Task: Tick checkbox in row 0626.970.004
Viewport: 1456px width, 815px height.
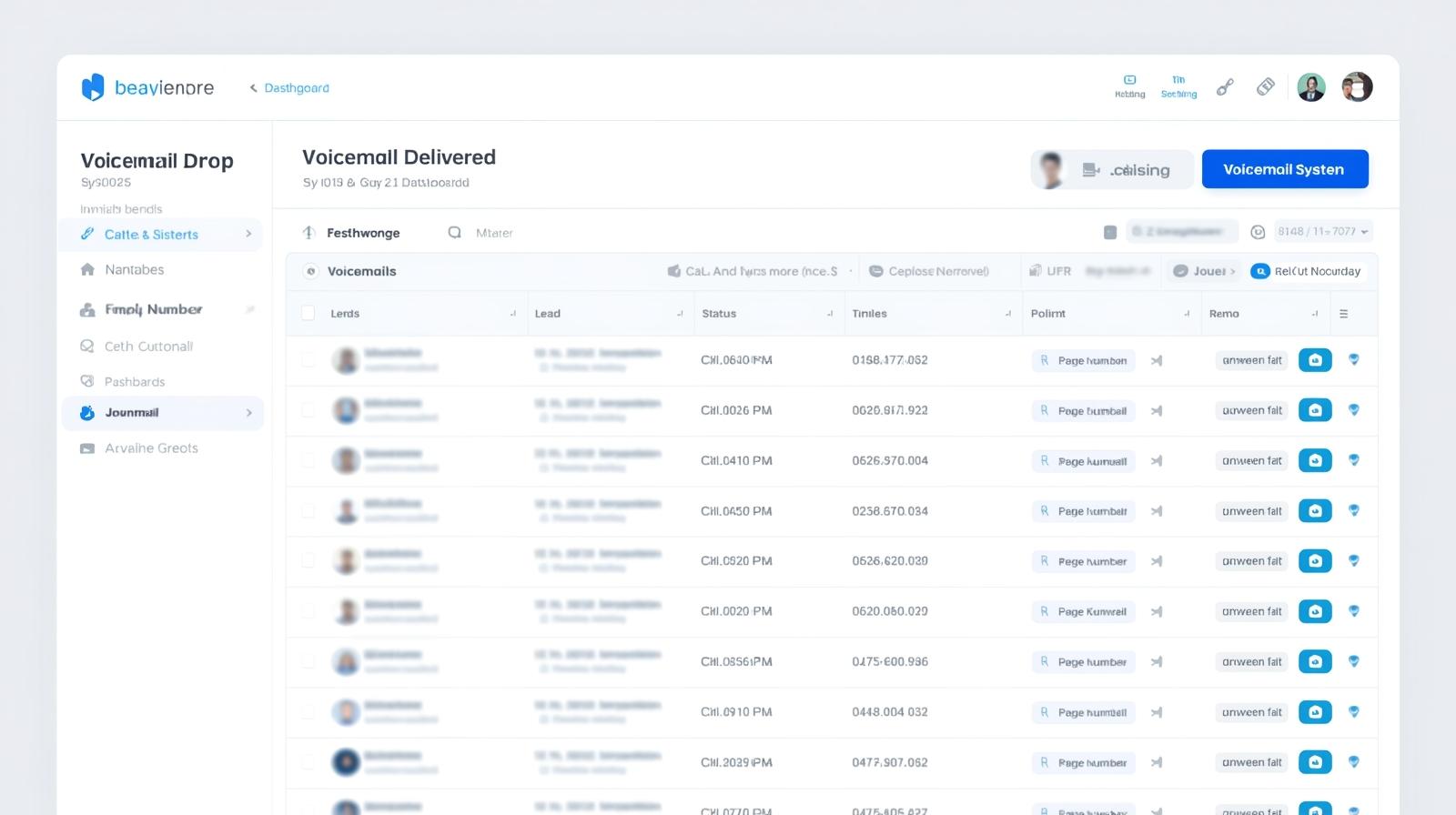Action: [308, 461]
